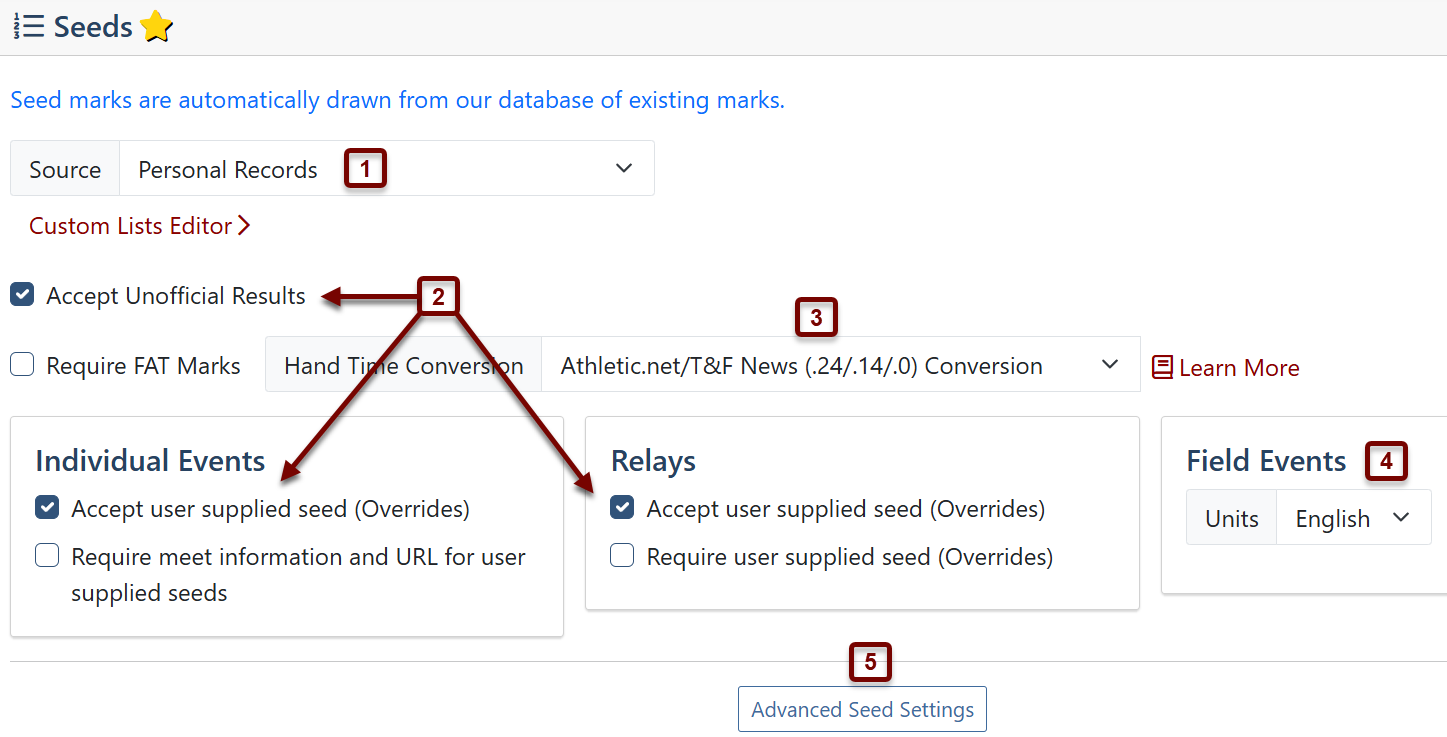Click the Relays panel heading
Image resolution: width=1447 pixels, height=737 pixels.
point(653,460)
